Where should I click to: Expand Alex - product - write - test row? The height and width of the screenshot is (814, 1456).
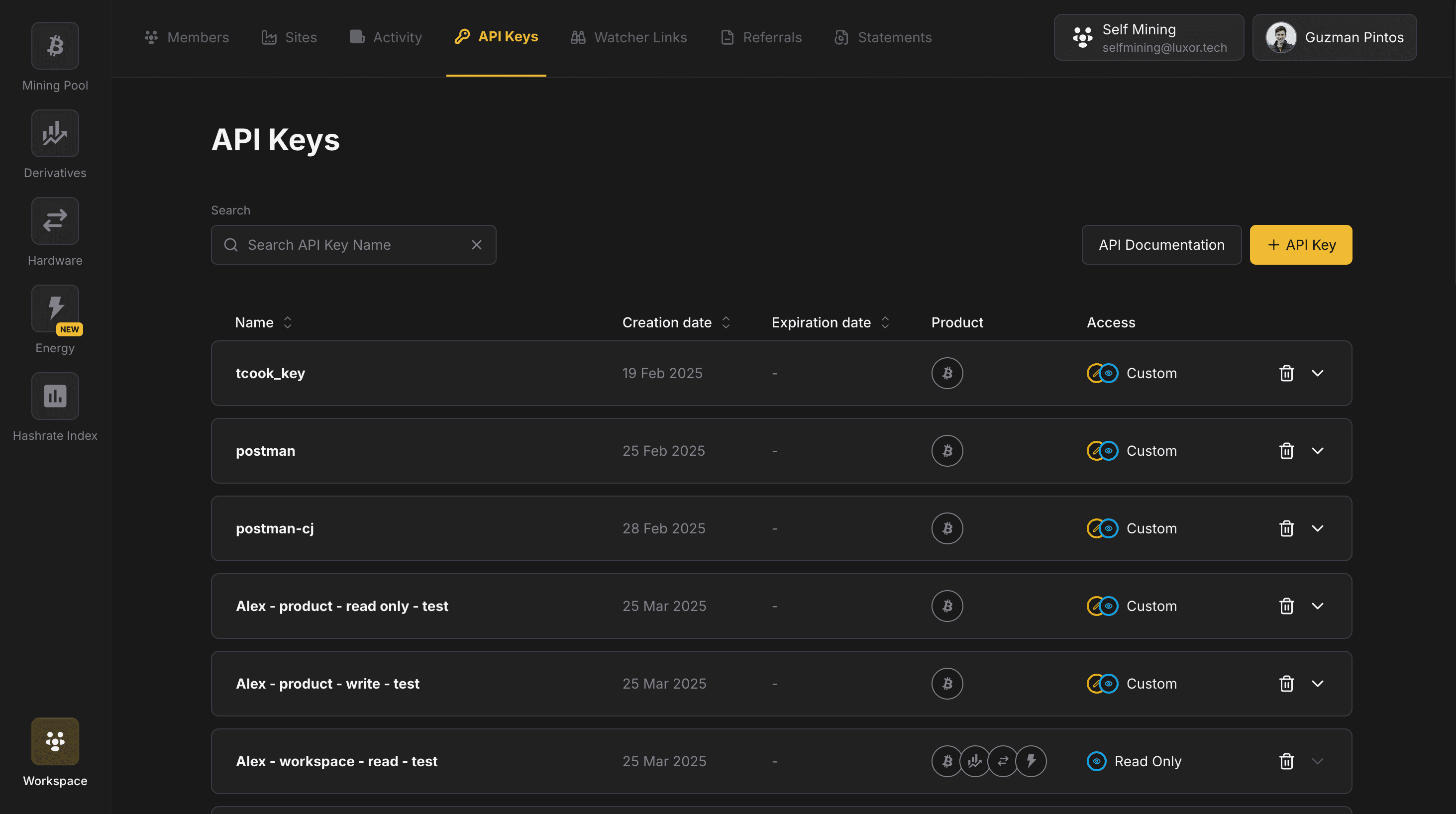[1319, 684]
